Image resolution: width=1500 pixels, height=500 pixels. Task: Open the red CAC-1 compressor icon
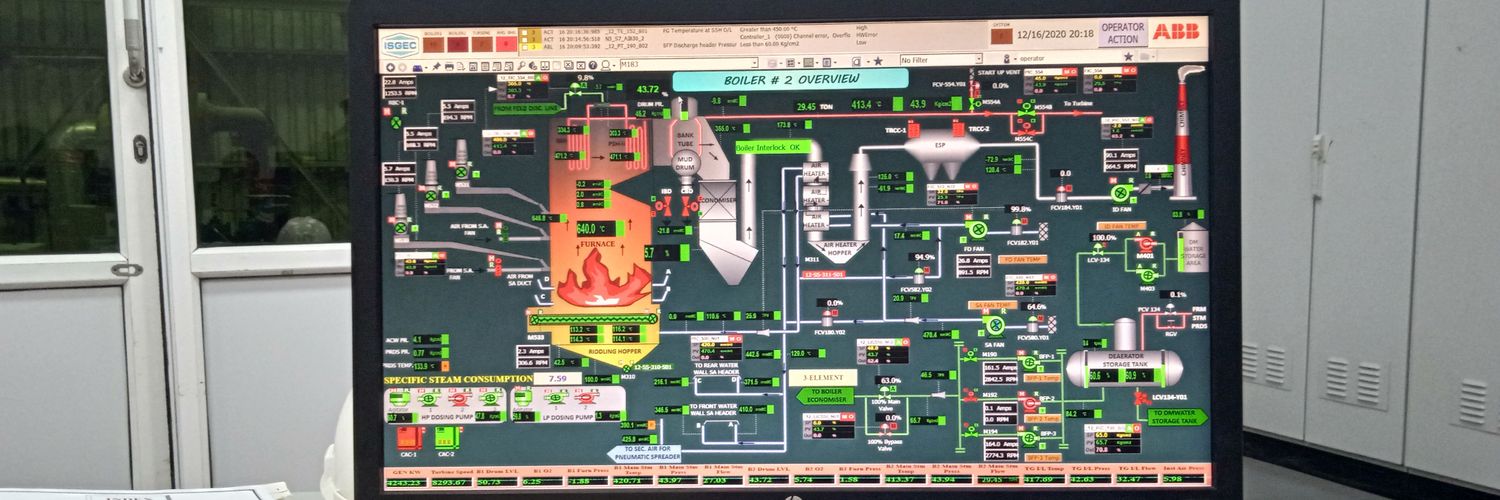407,437
